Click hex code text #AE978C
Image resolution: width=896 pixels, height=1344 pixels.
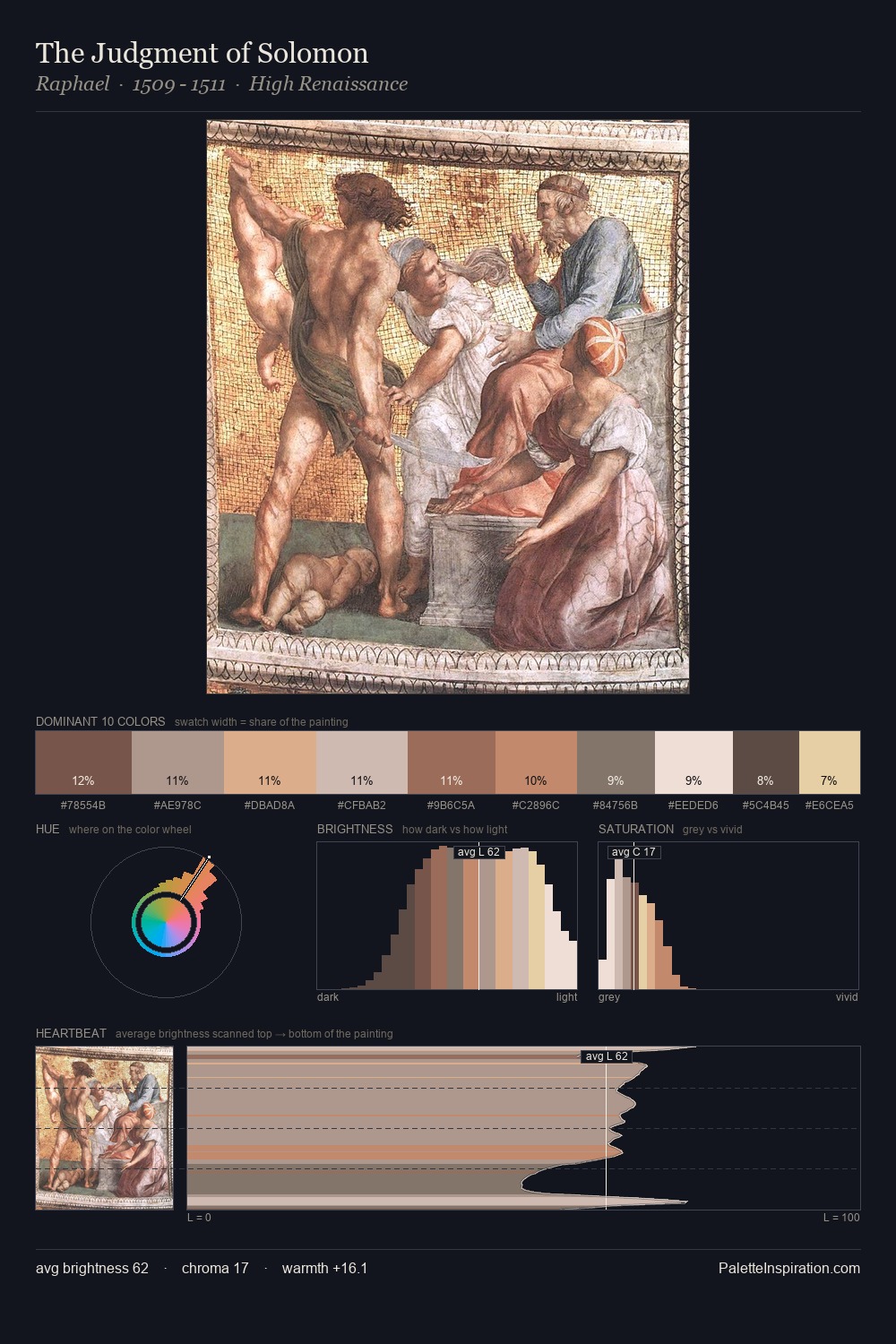(x=177, y=805)
